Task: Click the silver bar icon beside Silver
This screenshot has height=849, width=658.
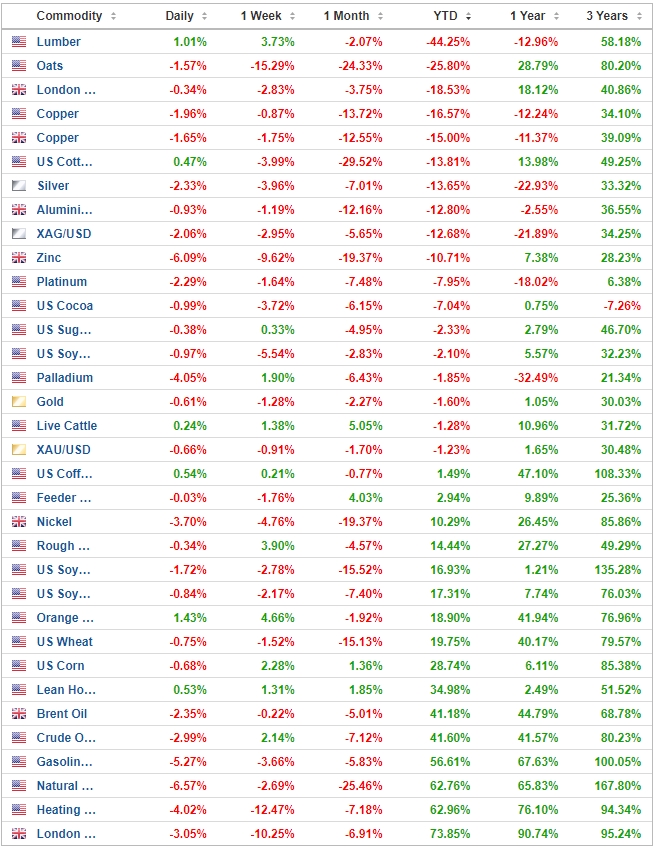Action: click(x=19, y=186)
